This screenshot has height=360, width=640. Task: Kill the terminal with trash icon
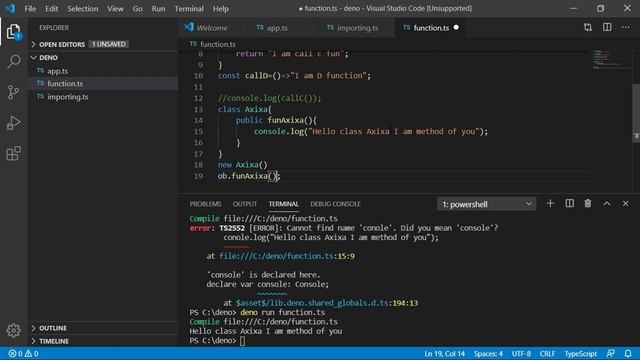pyautogui.click(x=588, y=203)
